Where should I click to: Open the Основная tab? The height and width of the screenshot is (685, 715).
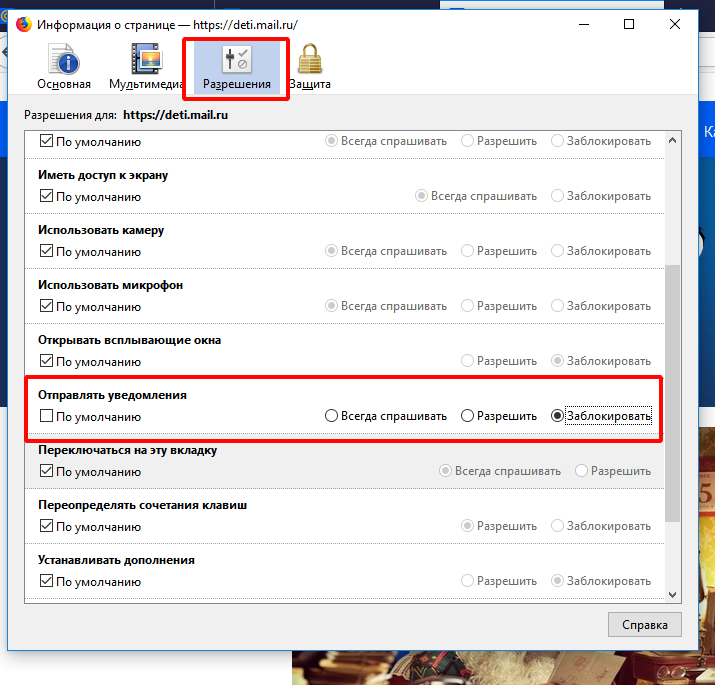click(64, 67)
